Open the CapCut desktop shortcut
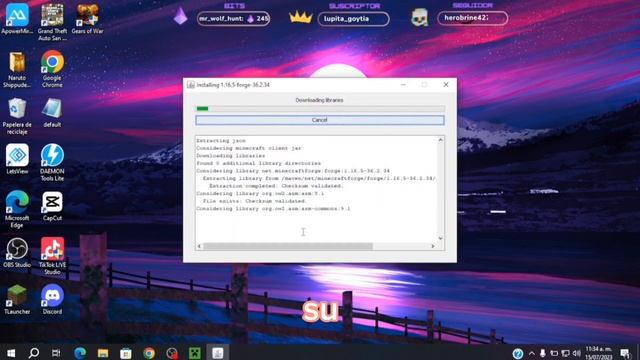Screen dimensions: 640x360 [52, 206]
